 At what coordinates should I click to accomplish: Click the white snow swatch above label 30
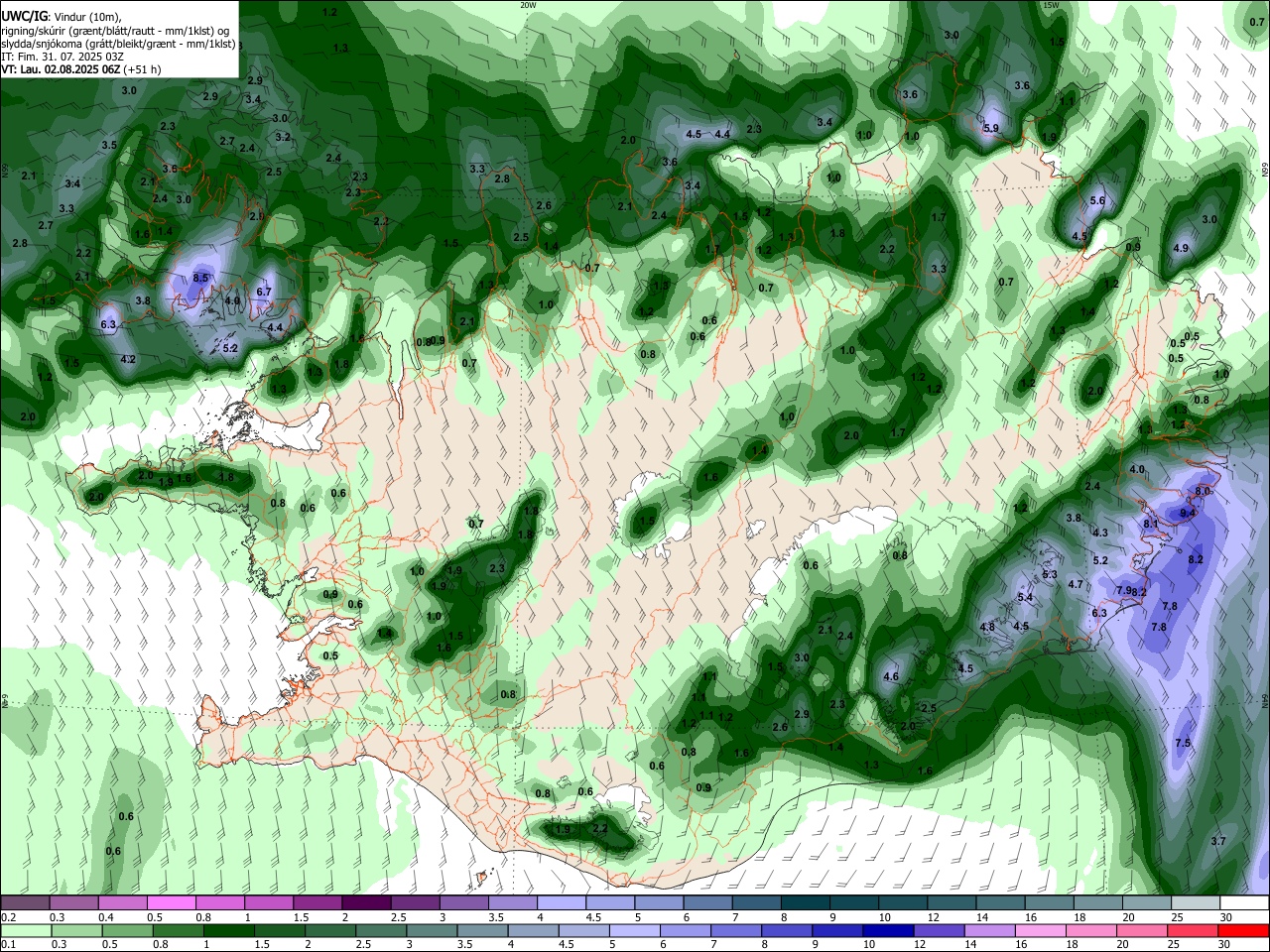click(1244, 903)
